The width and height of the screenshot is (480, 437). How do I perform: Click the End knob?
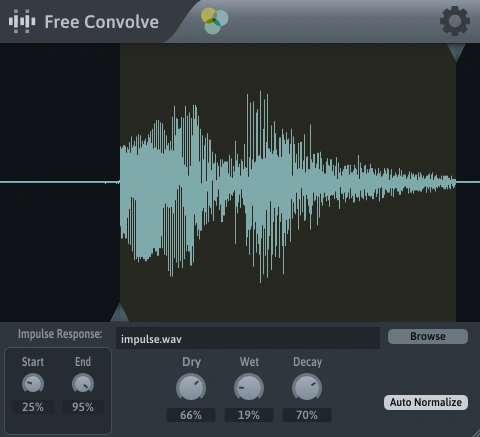83,383
